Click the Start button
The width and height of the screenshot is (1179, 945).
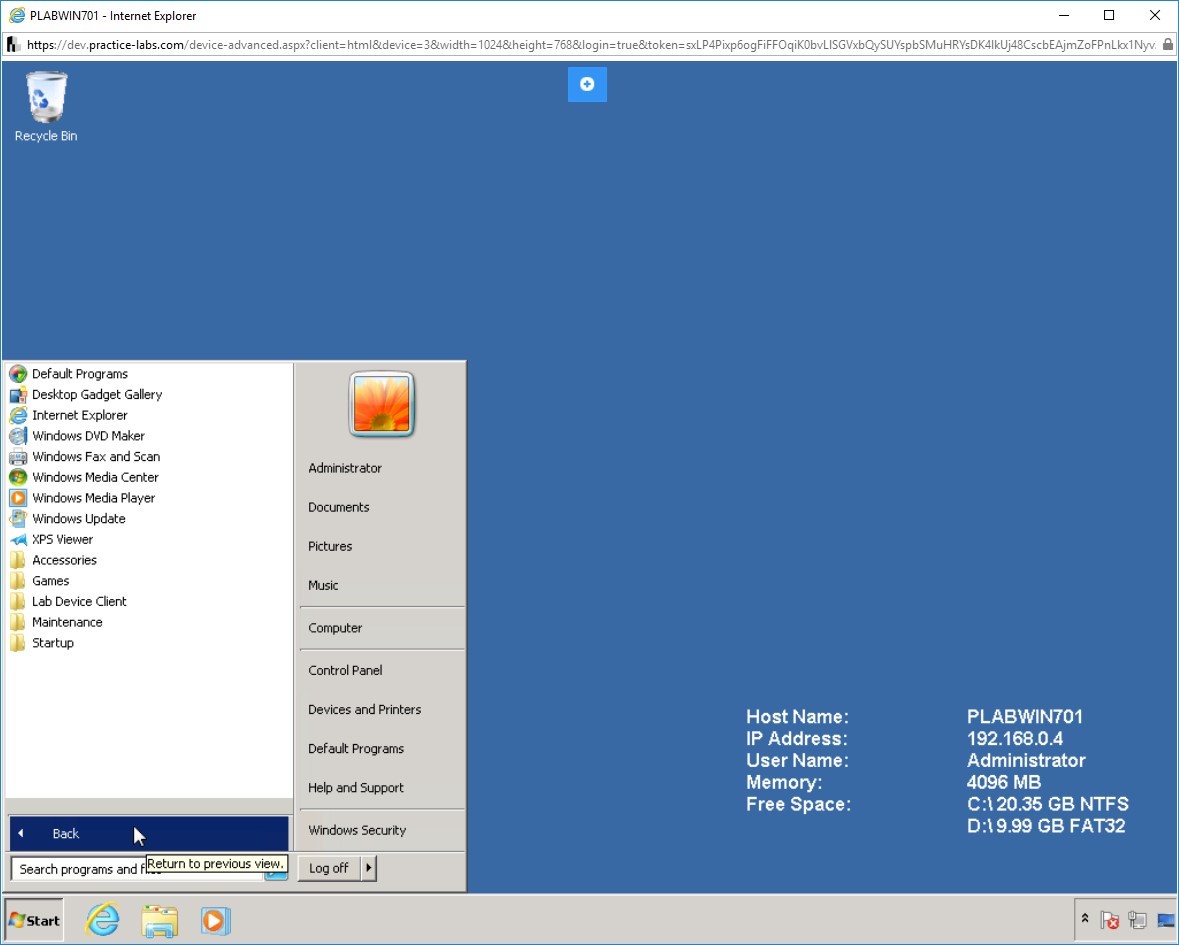[34, 920]
